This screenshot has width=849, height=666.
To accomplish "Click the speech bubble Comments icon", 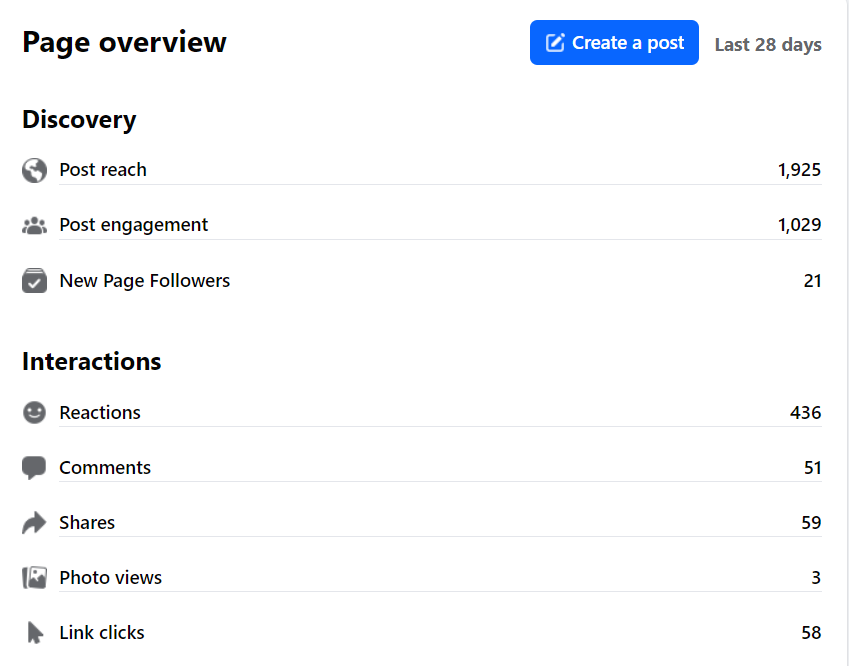I will click(x=34, y=468).
